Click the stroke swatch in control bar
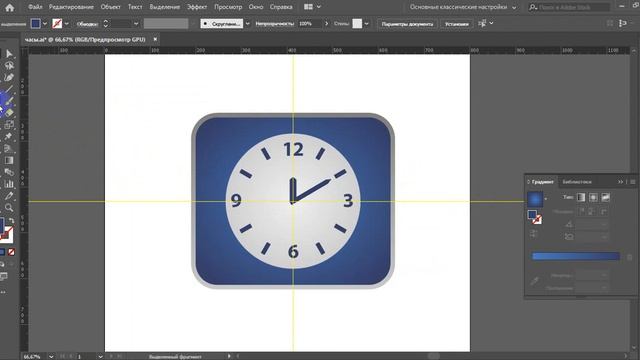The height and width of the screenshot is (360, 640). click(x=57, y=24)
